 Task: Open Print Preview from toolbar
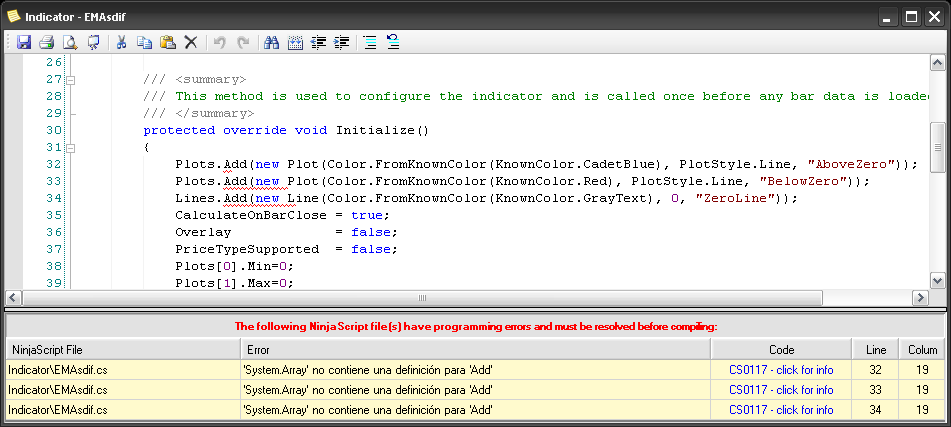70,42
